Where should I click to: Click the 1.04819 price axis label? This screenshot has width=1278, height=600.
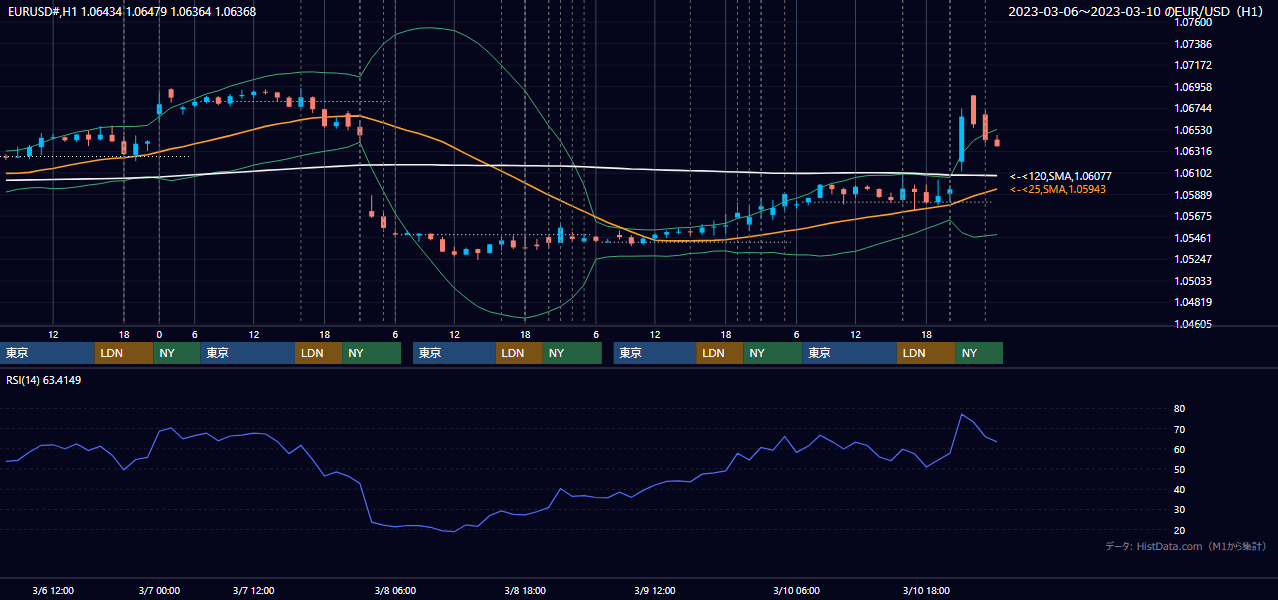coord(1192,303)
